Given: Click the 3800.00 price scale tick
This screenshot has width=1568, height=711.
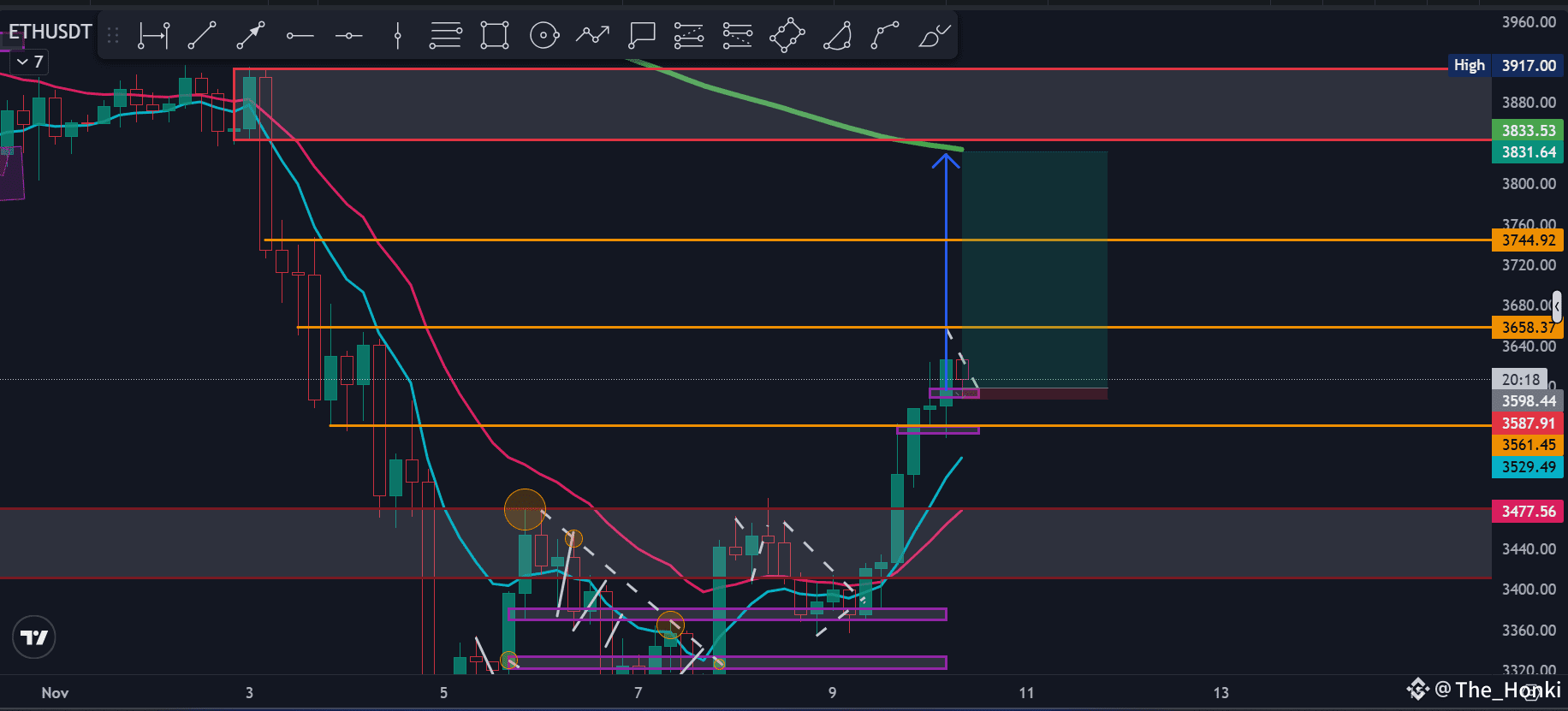Looking at the screenshot, I should 1529,184.
